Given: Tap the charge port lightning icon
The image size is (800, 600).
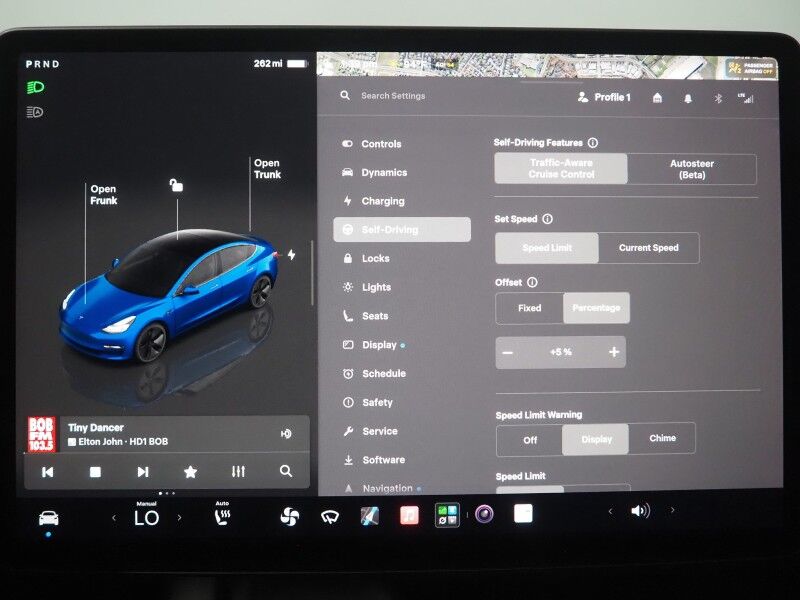Looking at the screenshot, I should pos(291,254).
